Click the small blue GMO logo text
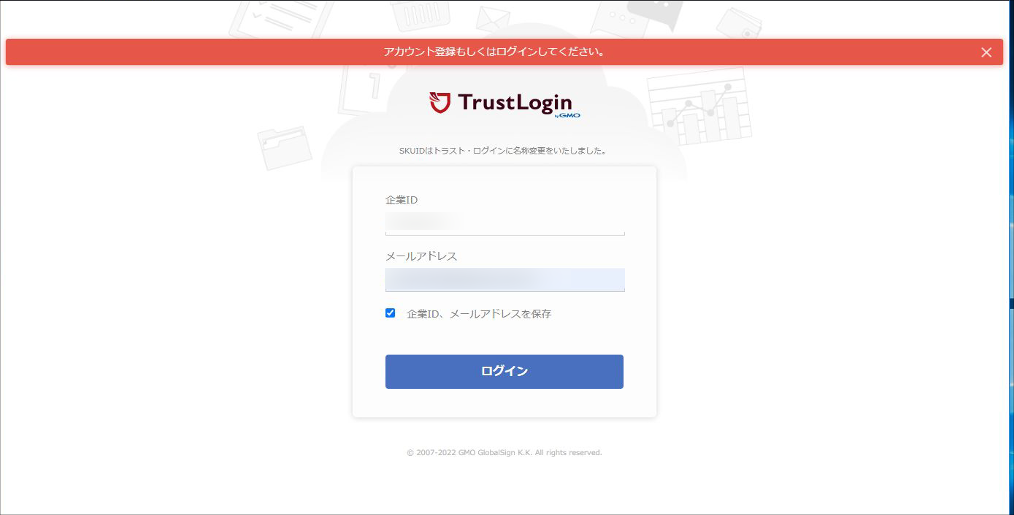This screenshot has height=515, width=1014. 567,115
